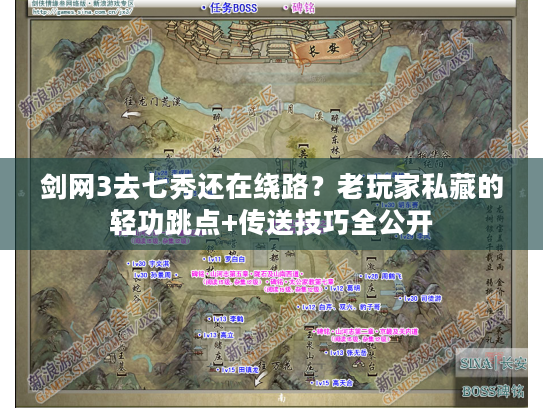Click the lv12 白芹、双火、豹子哥 marker
The image size is (543, 408).
339,307
